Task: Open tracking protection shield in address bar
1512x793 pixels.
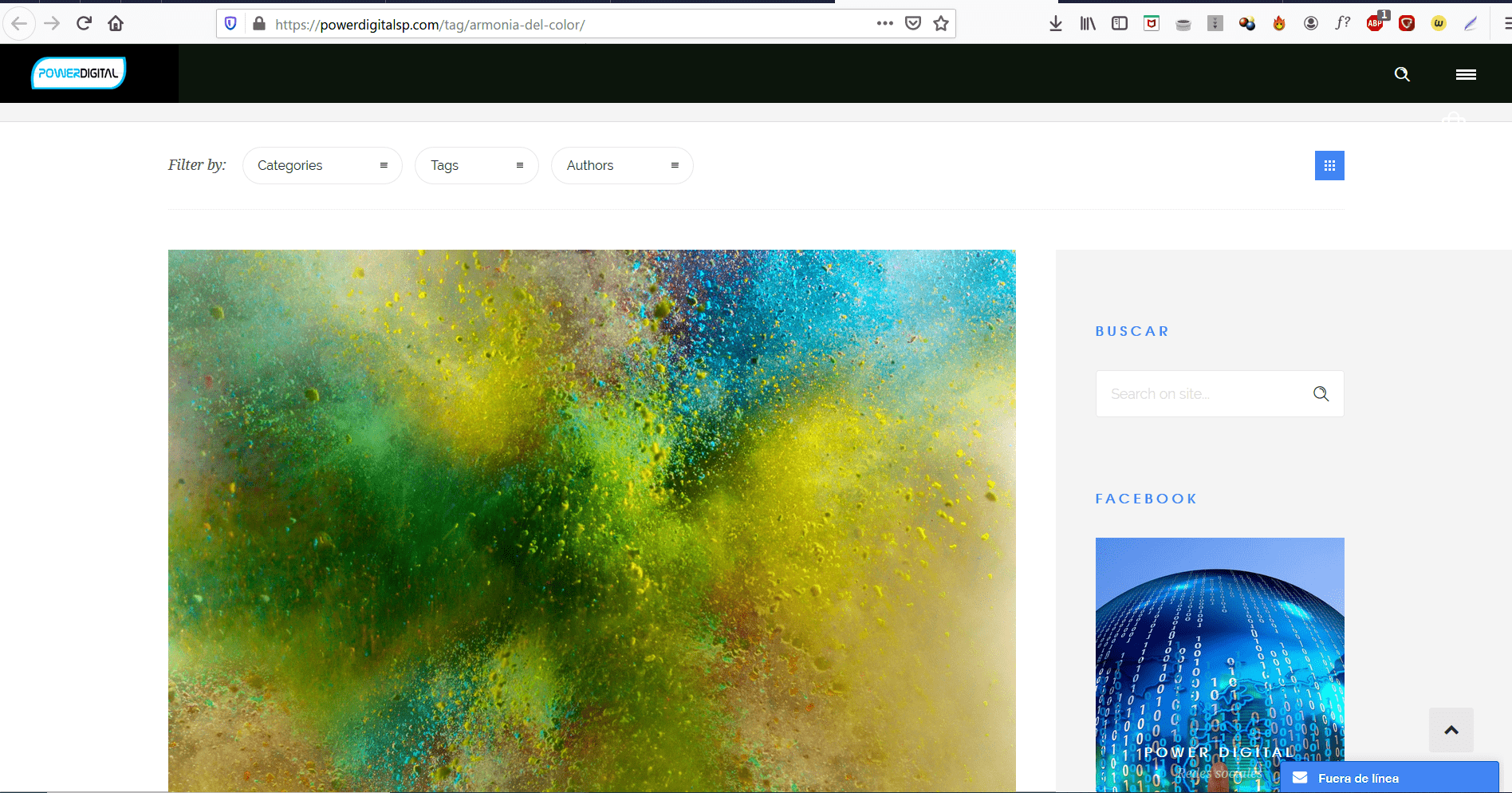Action: click(230, 24)
